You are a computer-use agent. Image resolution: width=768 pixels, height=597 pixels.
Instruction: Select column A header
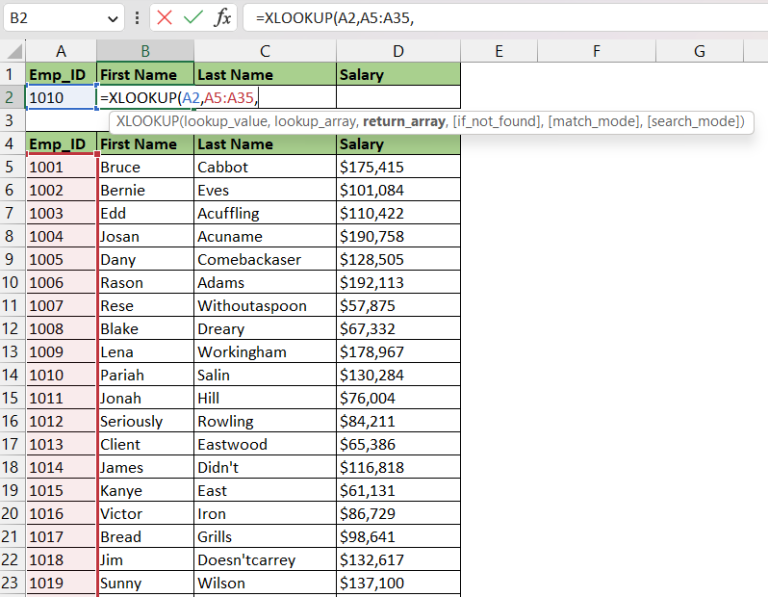point(61,51)
